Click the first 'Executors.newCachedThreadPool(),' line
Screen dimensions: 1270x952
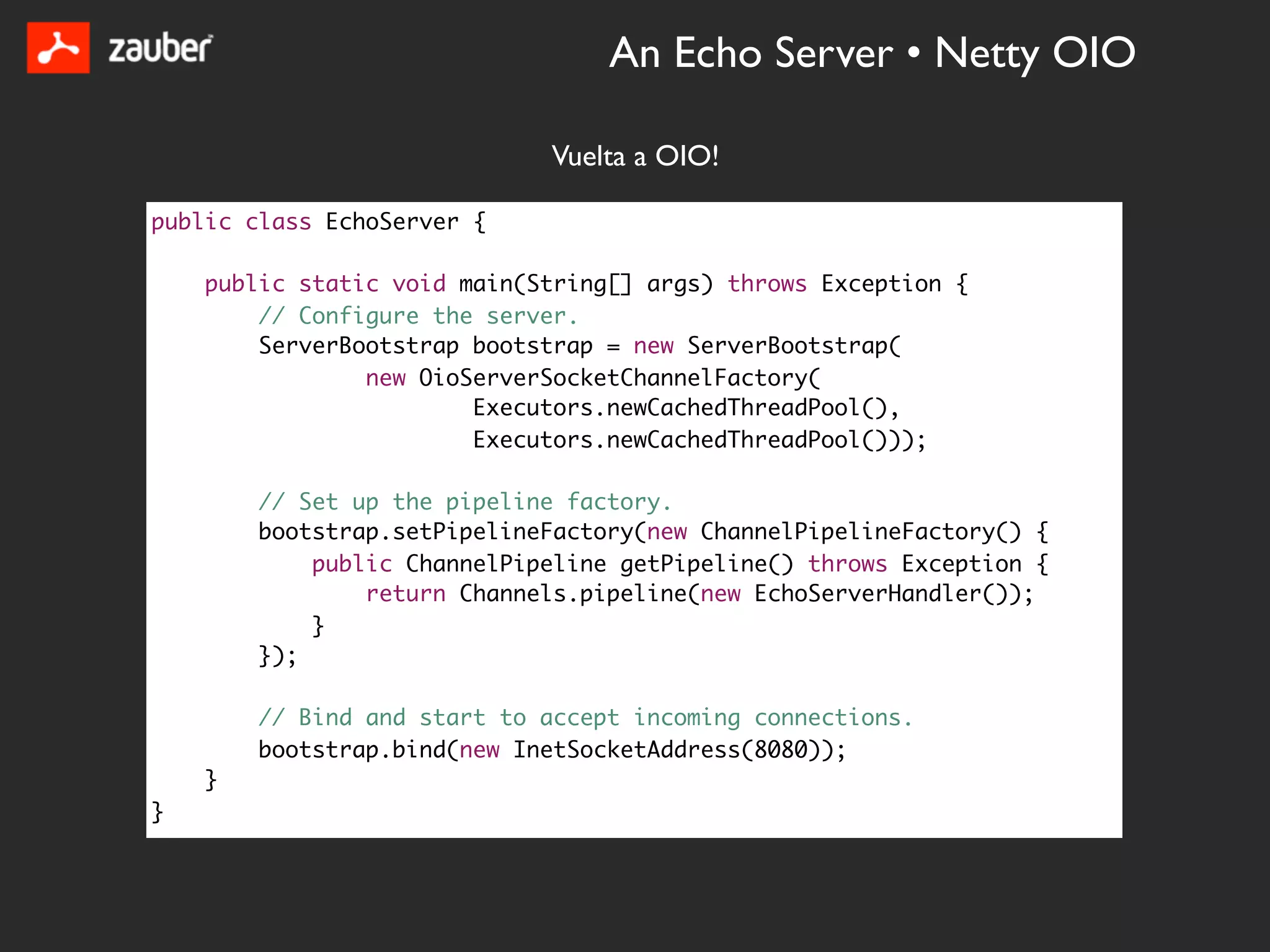tap(686, 408)
